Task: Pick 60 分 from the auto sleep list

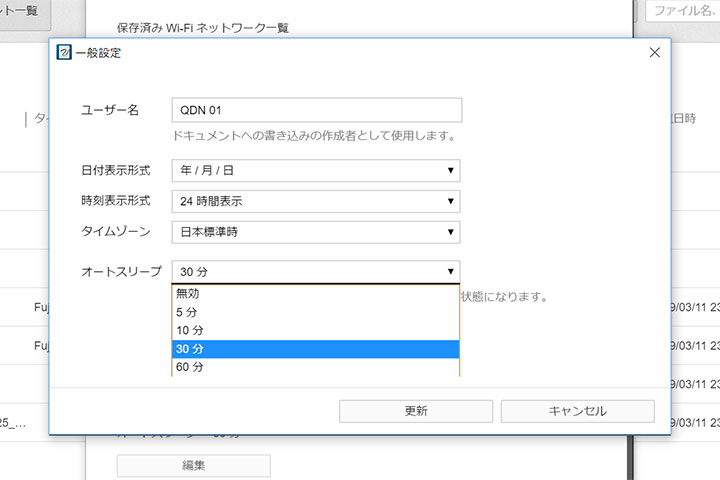Action: pos(316,367)
